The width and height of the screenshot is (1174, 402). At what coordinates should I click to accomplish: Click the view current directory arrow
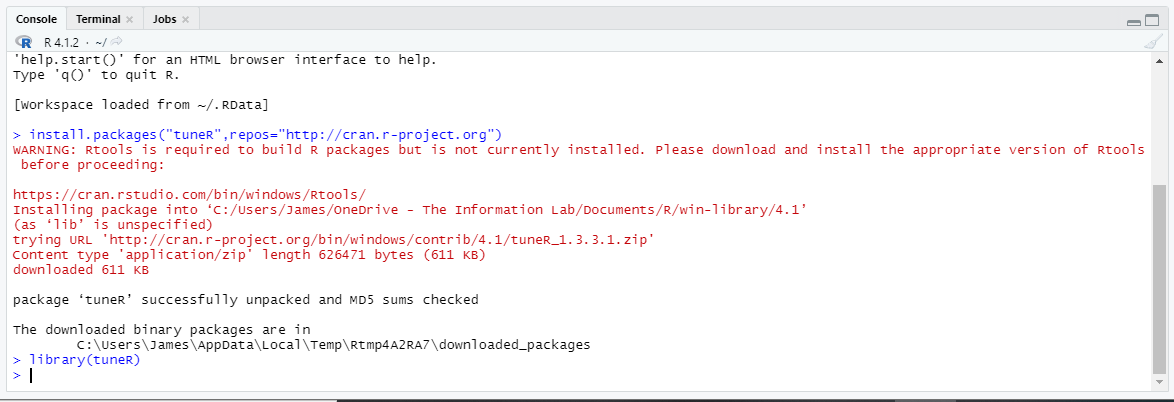(x=117, y=41)
